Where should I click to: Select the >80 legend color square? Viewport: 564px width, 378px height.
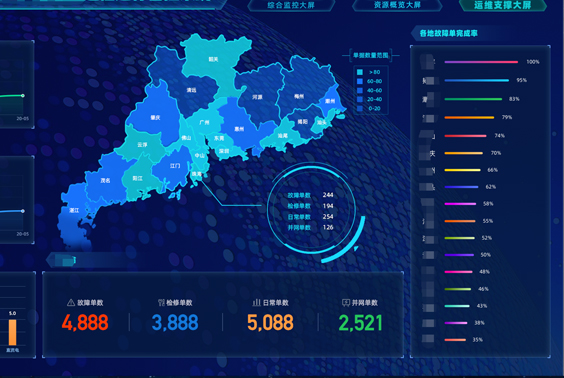[x=360, y=72]
